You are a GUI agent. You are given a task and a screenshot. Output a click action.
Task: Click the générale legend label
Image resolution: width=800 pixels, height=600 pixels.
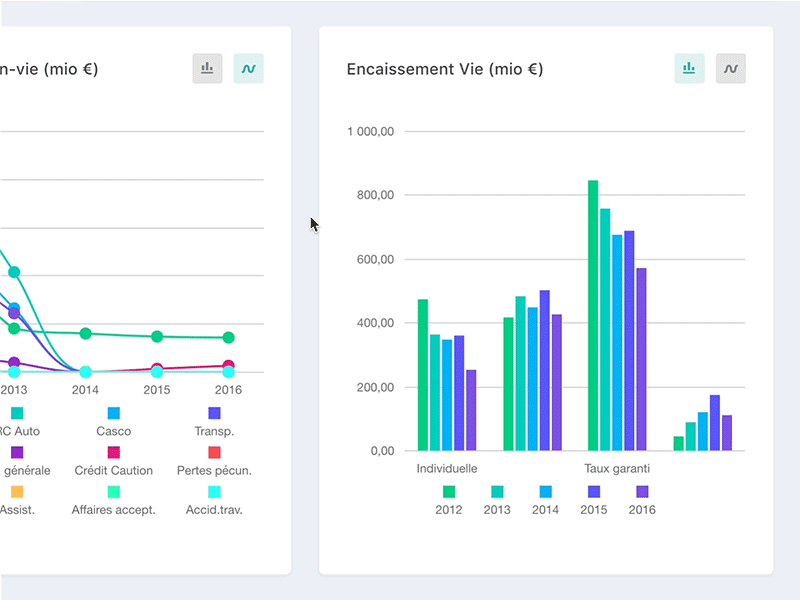click(25, 470)
